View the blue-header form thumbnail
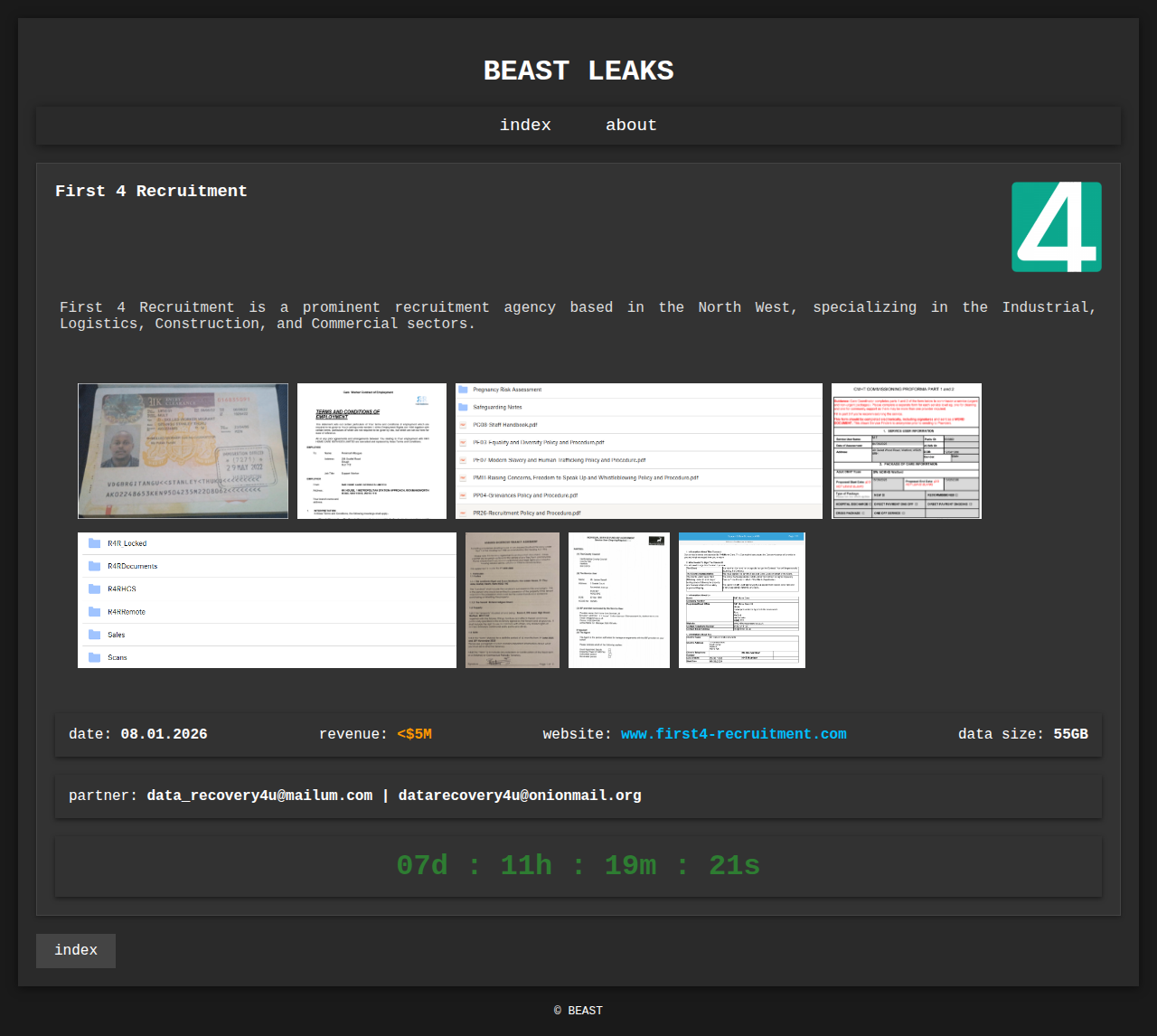 pos(741,600)
